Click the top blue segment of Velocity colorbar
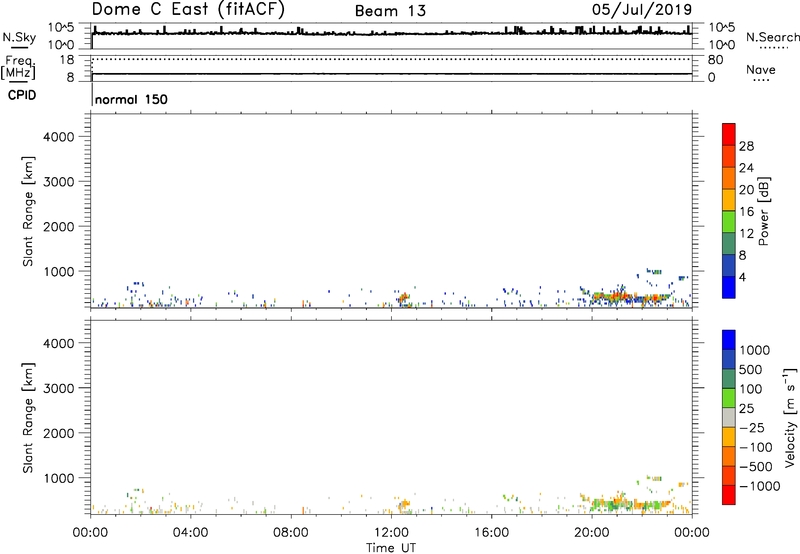 point(729,340)
